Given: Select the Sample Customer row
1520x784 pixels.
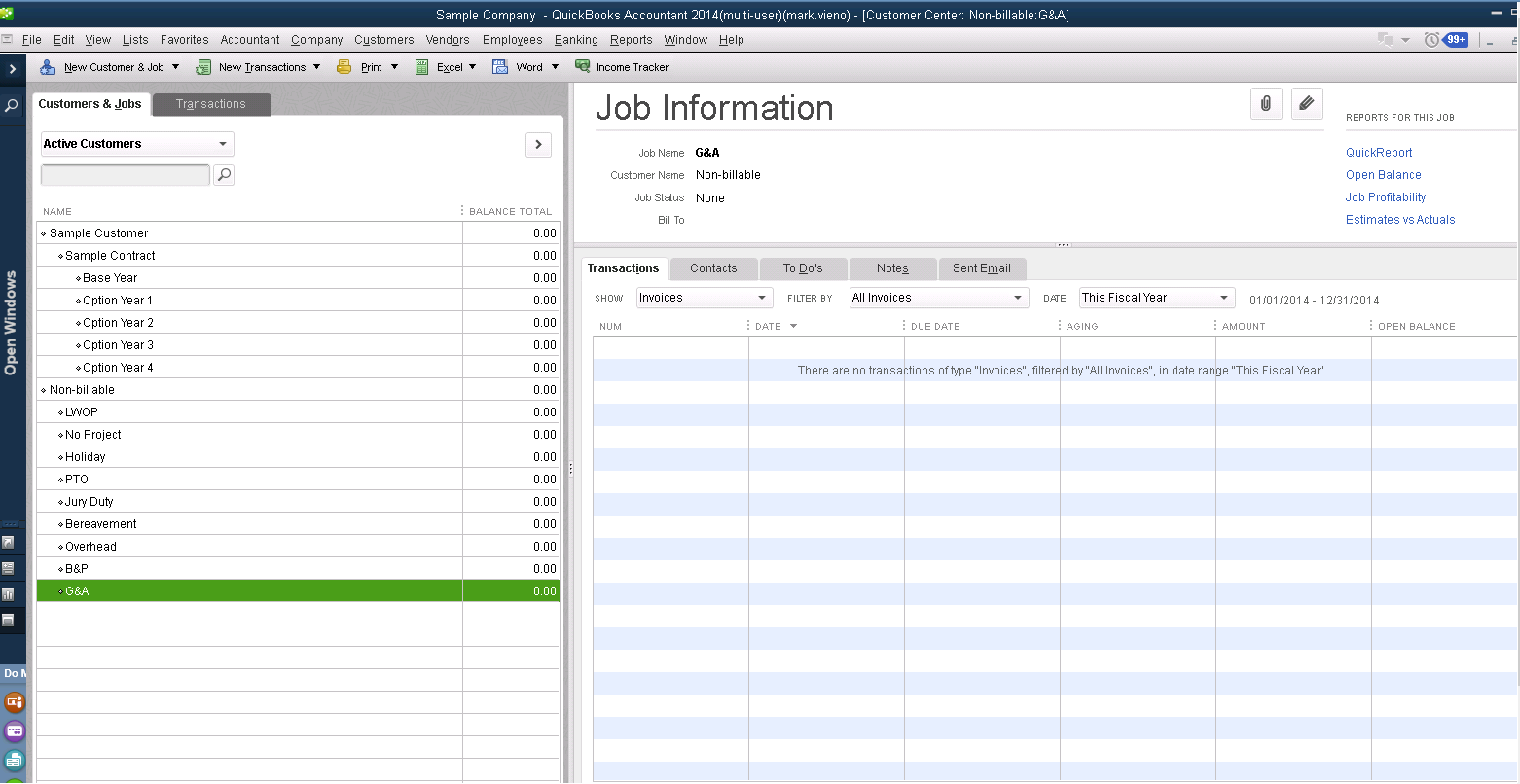Looking at the screenshot, I should tap(298, 233).
